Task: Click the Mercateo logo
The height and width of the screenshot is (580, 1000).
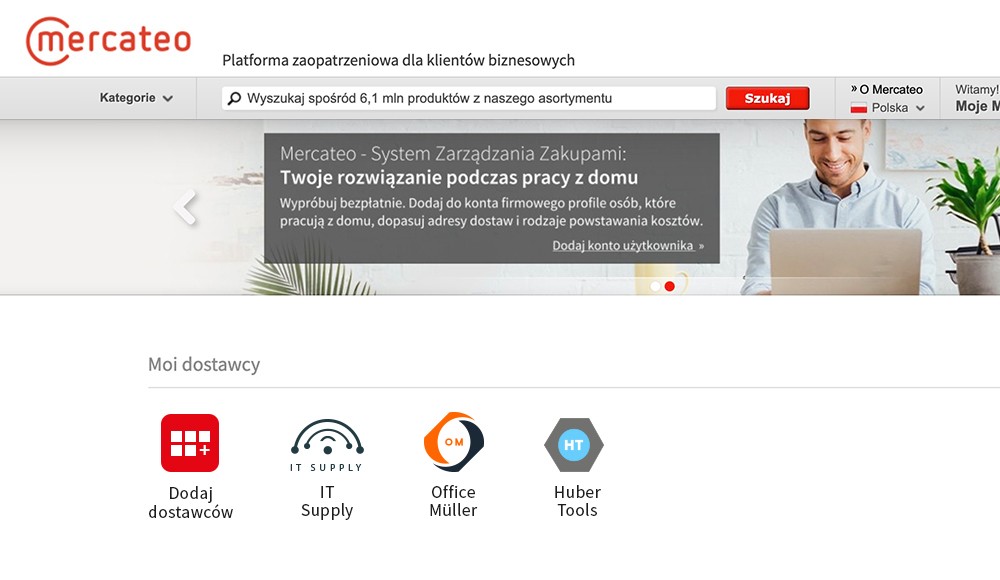Action: click(108, 41)
